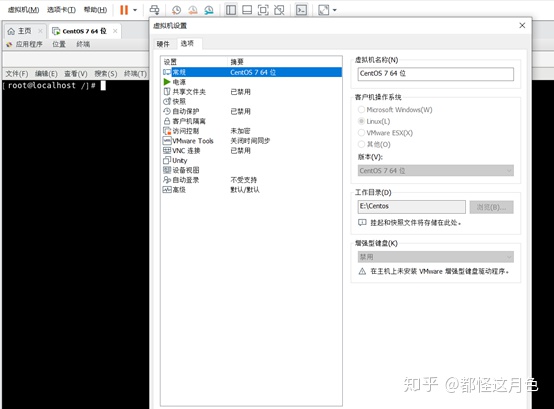Open the snapshot manager icon

pyautogui.click(x=209, y=10)
